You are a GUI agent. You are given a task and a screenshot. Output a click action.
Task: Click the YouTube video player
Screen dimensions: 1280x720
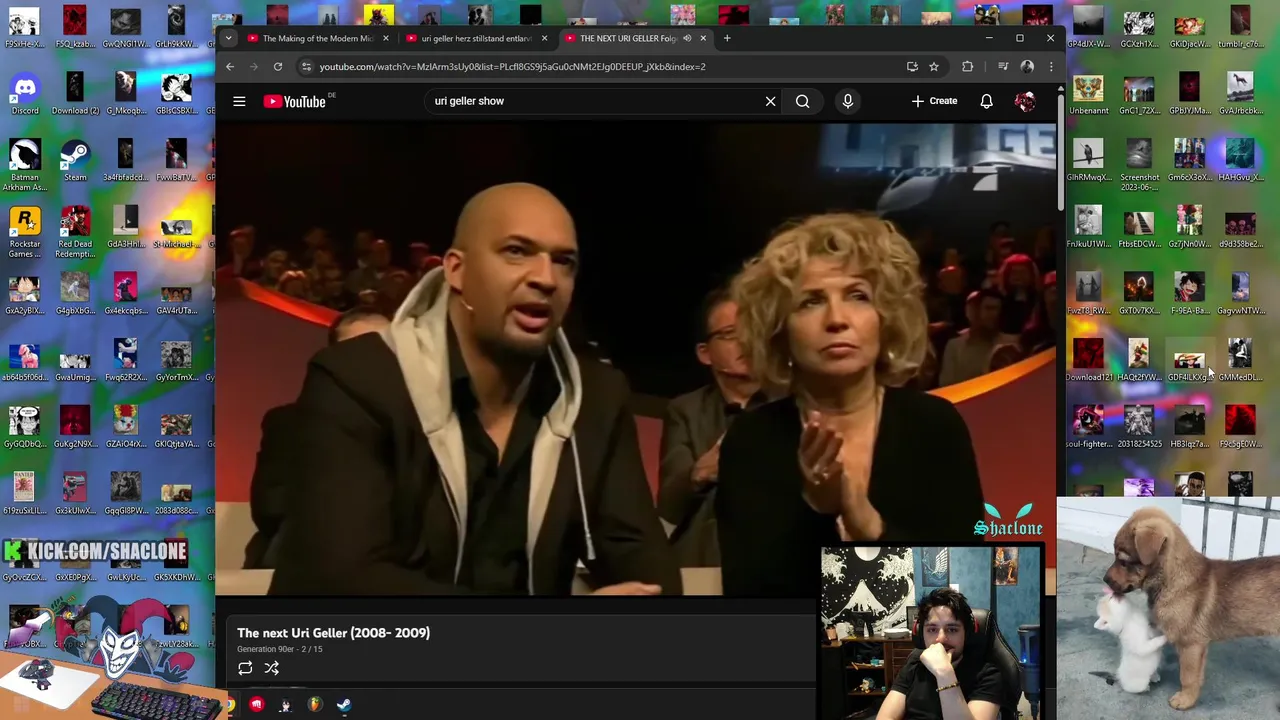(x=635, y=360)
